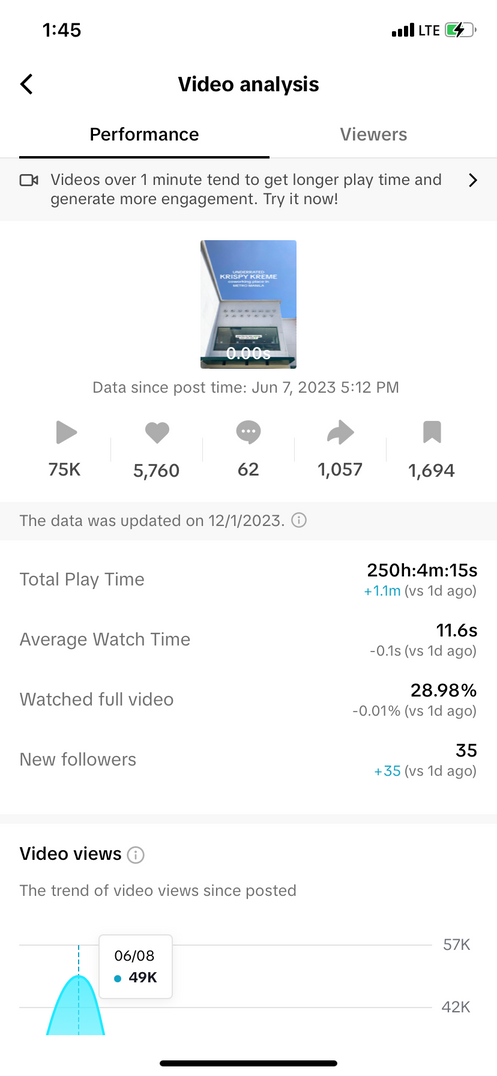
Task: Tap the back arrow icon
Action: point(27,84)
